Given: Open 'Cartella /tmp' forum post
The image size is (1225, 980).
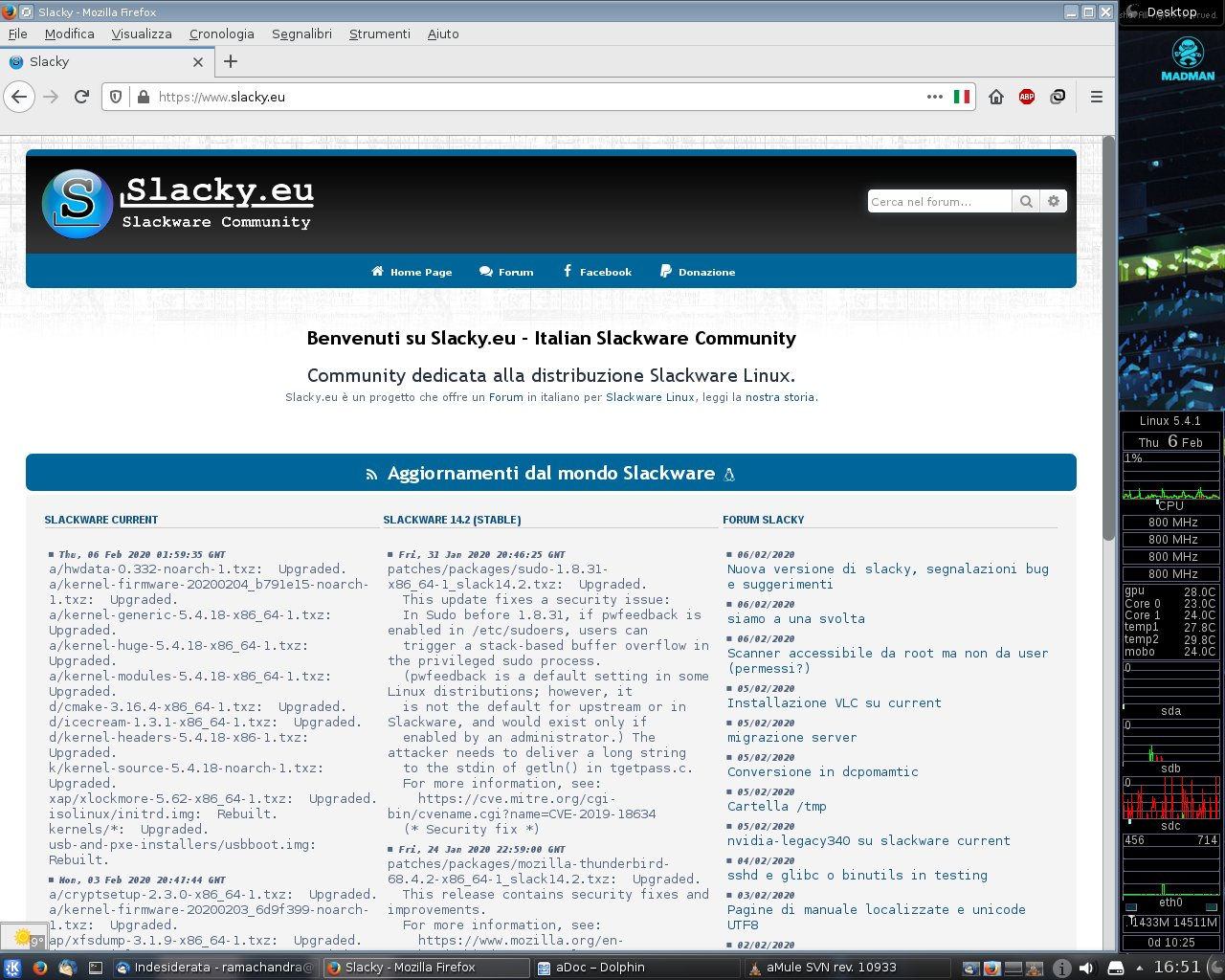Looking at the screenshot, I should pyautogui.click(x=776, y=806).
